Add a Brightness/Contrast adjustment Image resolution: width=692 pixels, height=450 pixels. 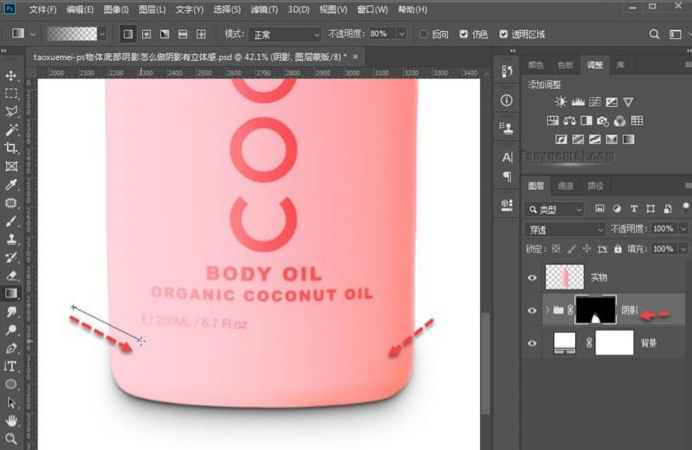(560, 102)
